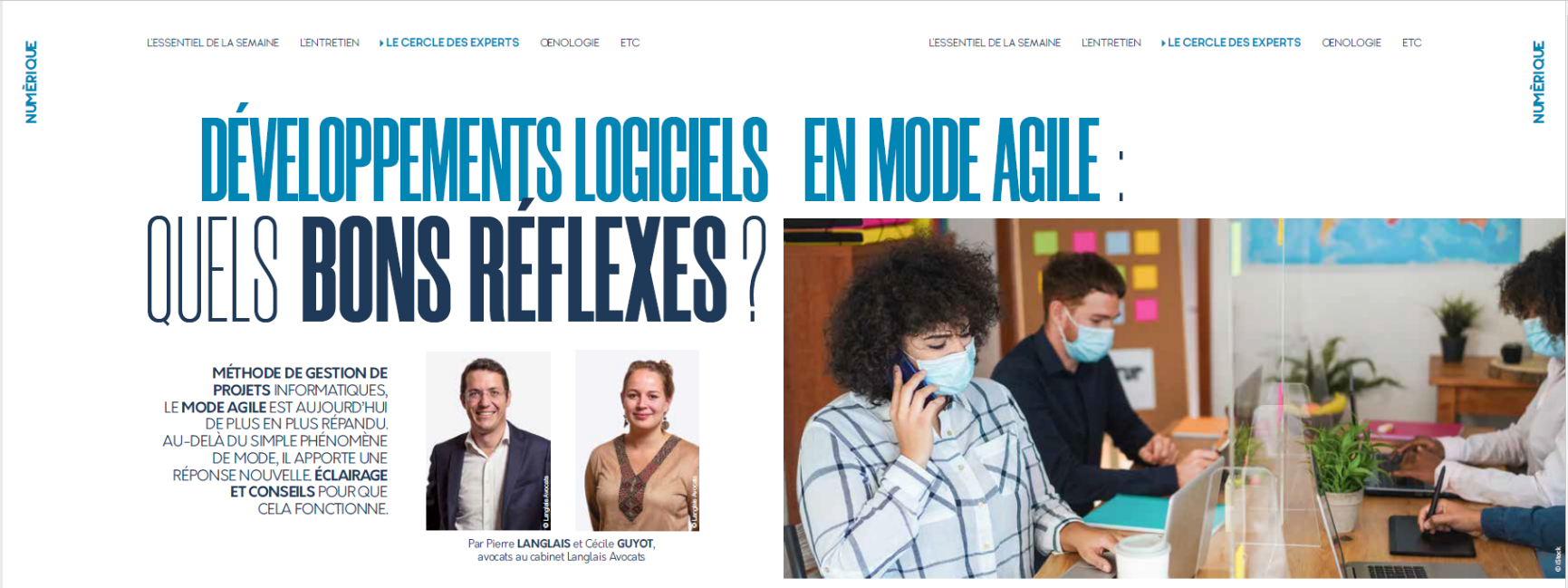Open ŒNOLOGIE section in right header
The image size is (1568, 588).
pos(1352,43)
